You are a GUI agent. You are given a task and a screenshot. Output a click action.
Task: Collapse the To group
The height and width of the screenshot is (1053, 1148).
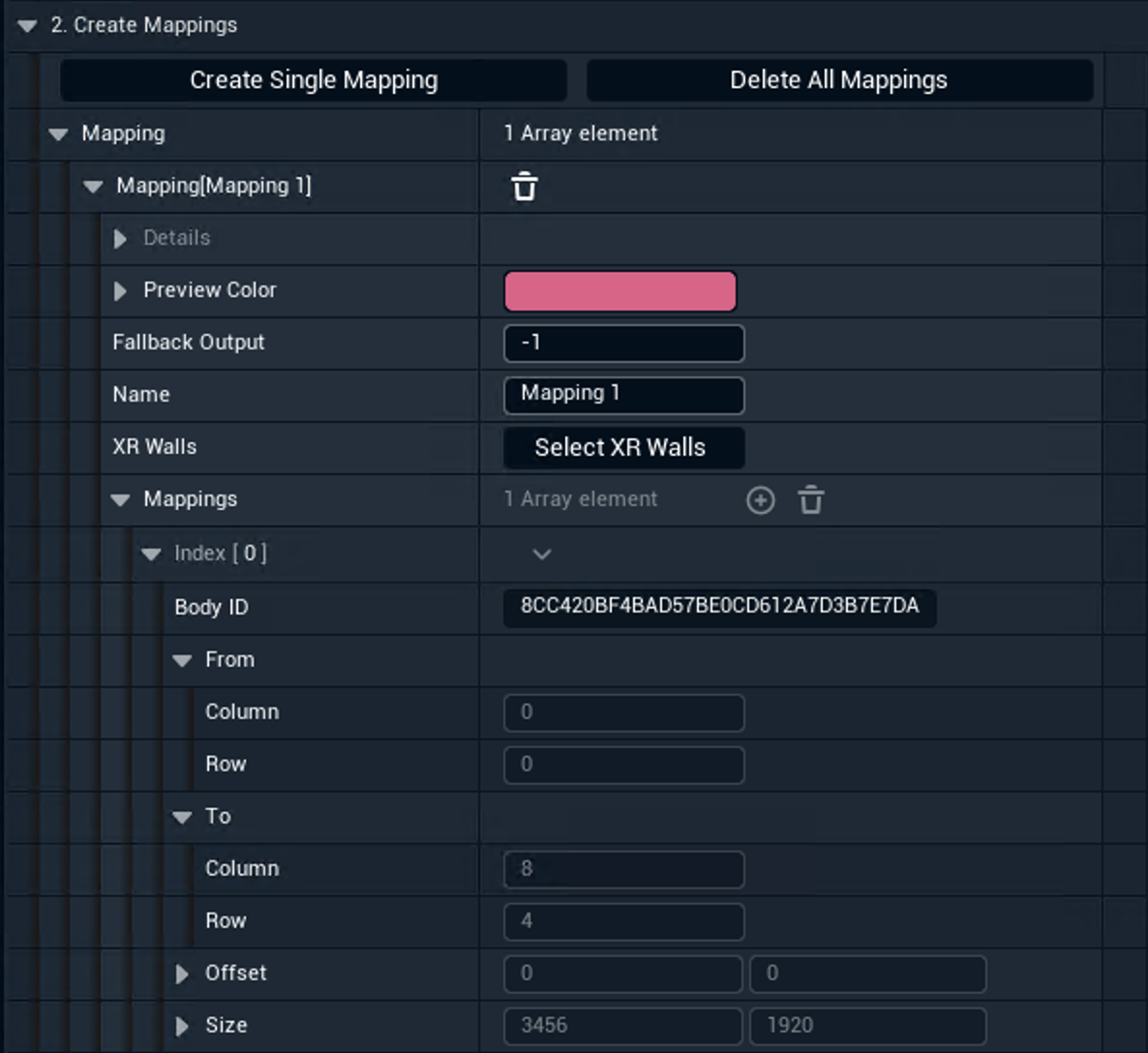182,818
